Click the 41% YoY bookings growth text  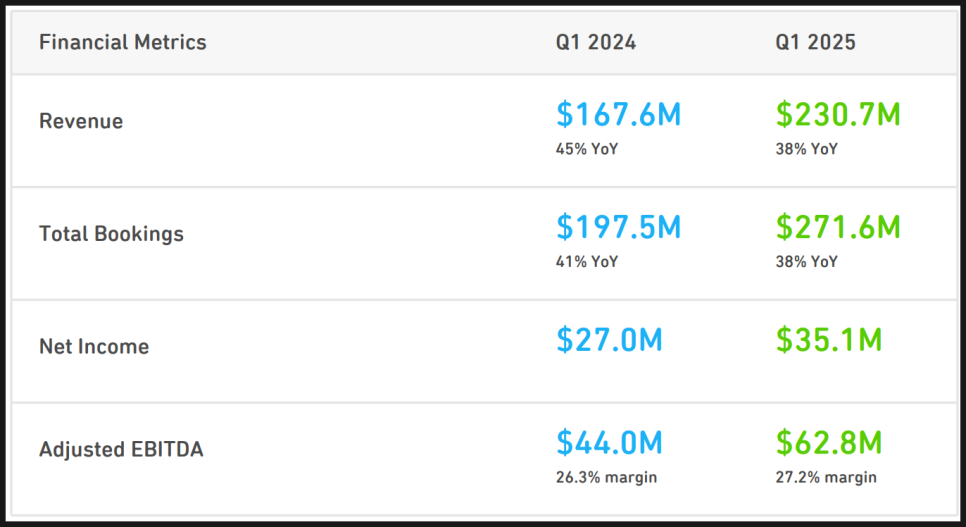[587, 262]
